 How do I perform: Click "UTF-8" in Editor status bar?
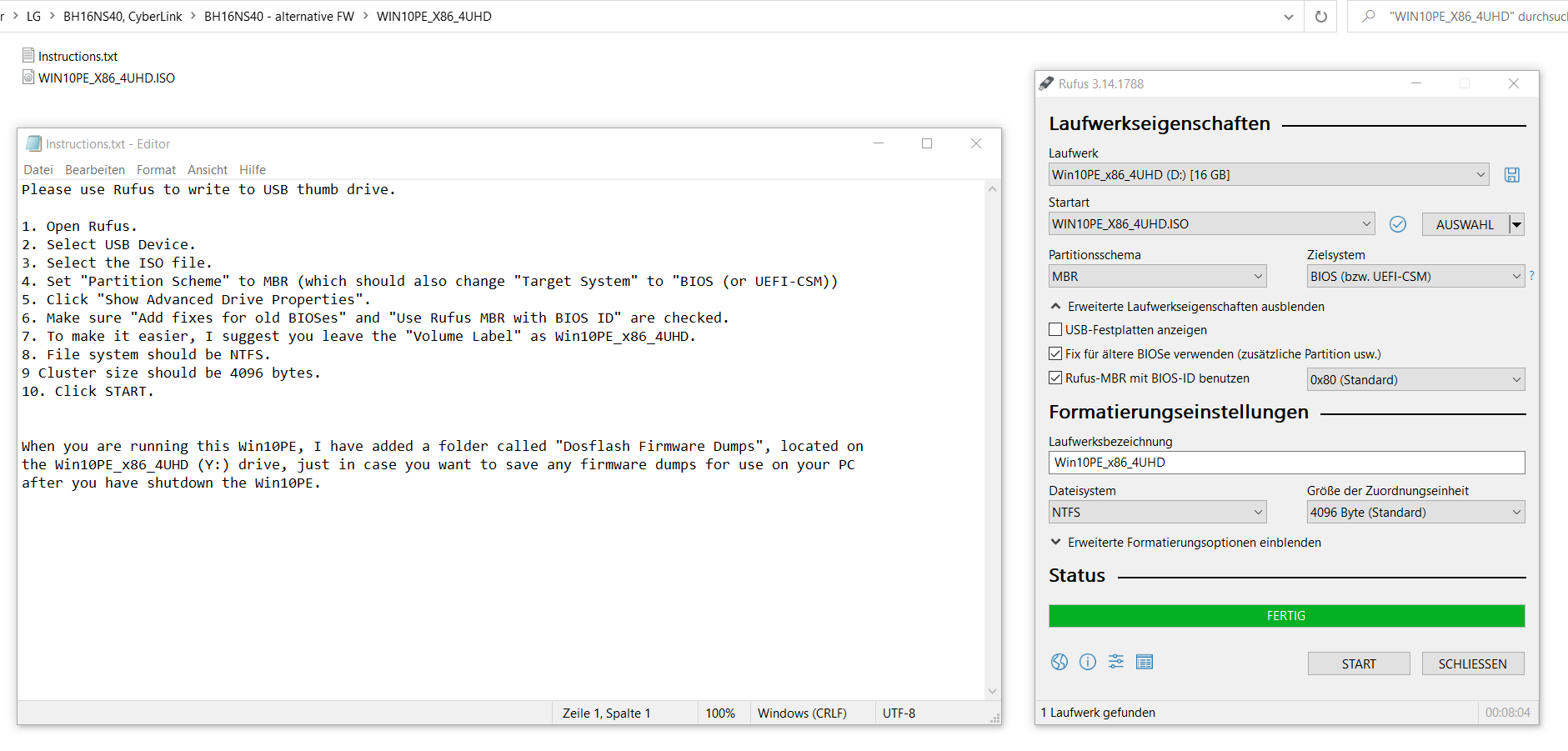899,713
